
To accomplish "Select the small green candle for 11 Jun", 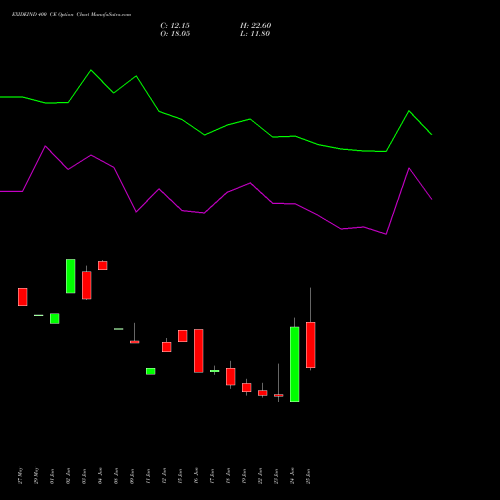I will tap(151, 371).
